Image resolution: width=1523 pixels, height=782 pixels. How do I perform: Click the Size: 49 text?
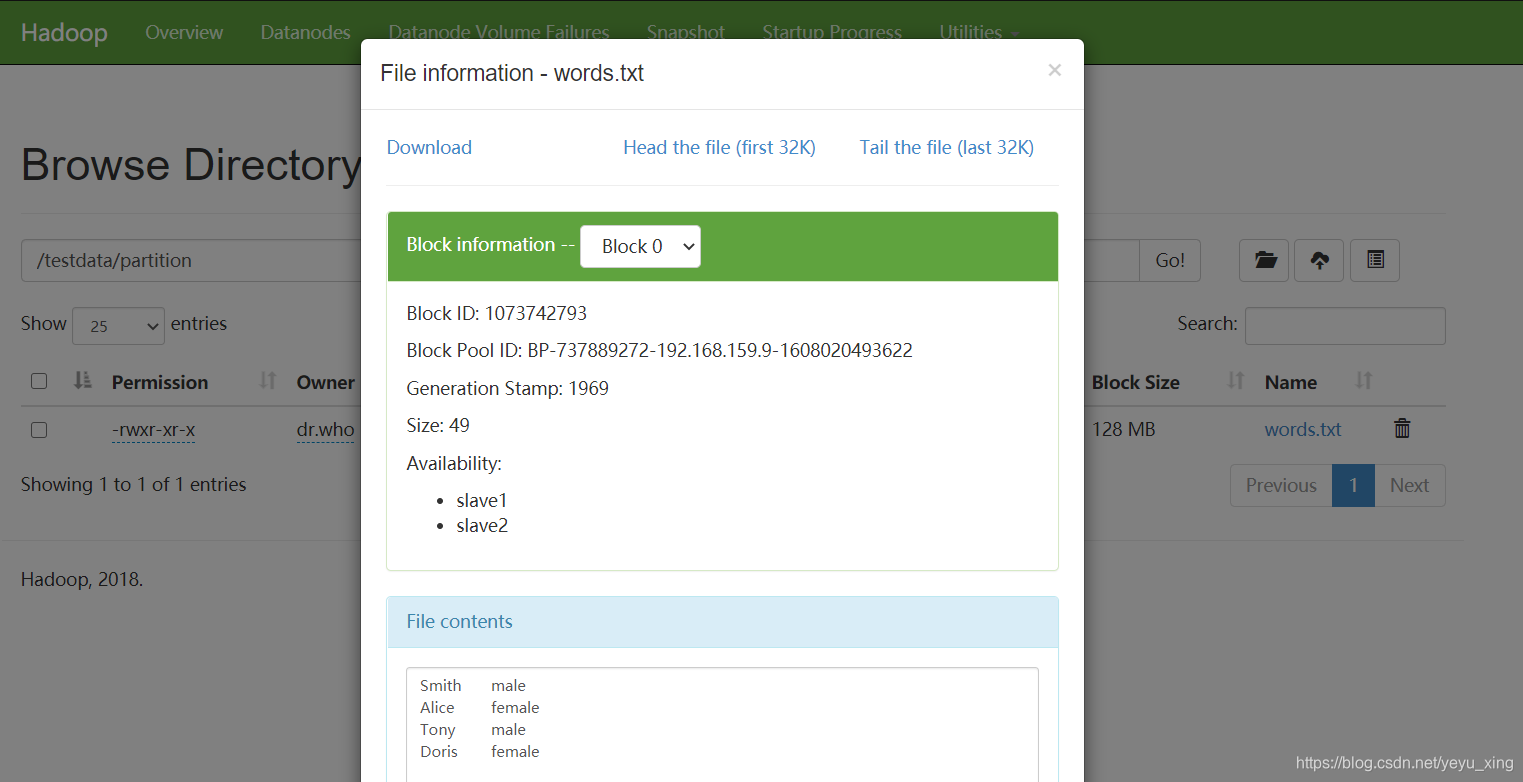(438, 425)
